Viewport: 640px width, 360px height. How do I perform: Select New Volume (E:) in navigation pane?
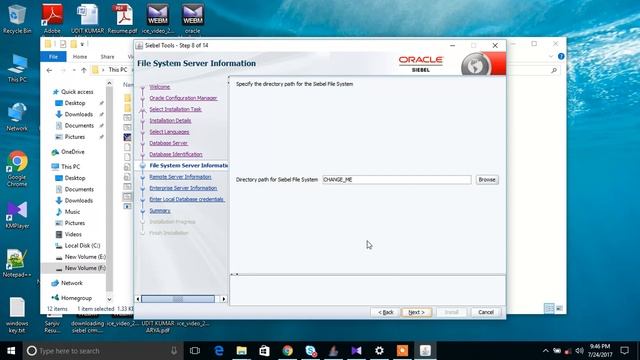coord(85,257)
